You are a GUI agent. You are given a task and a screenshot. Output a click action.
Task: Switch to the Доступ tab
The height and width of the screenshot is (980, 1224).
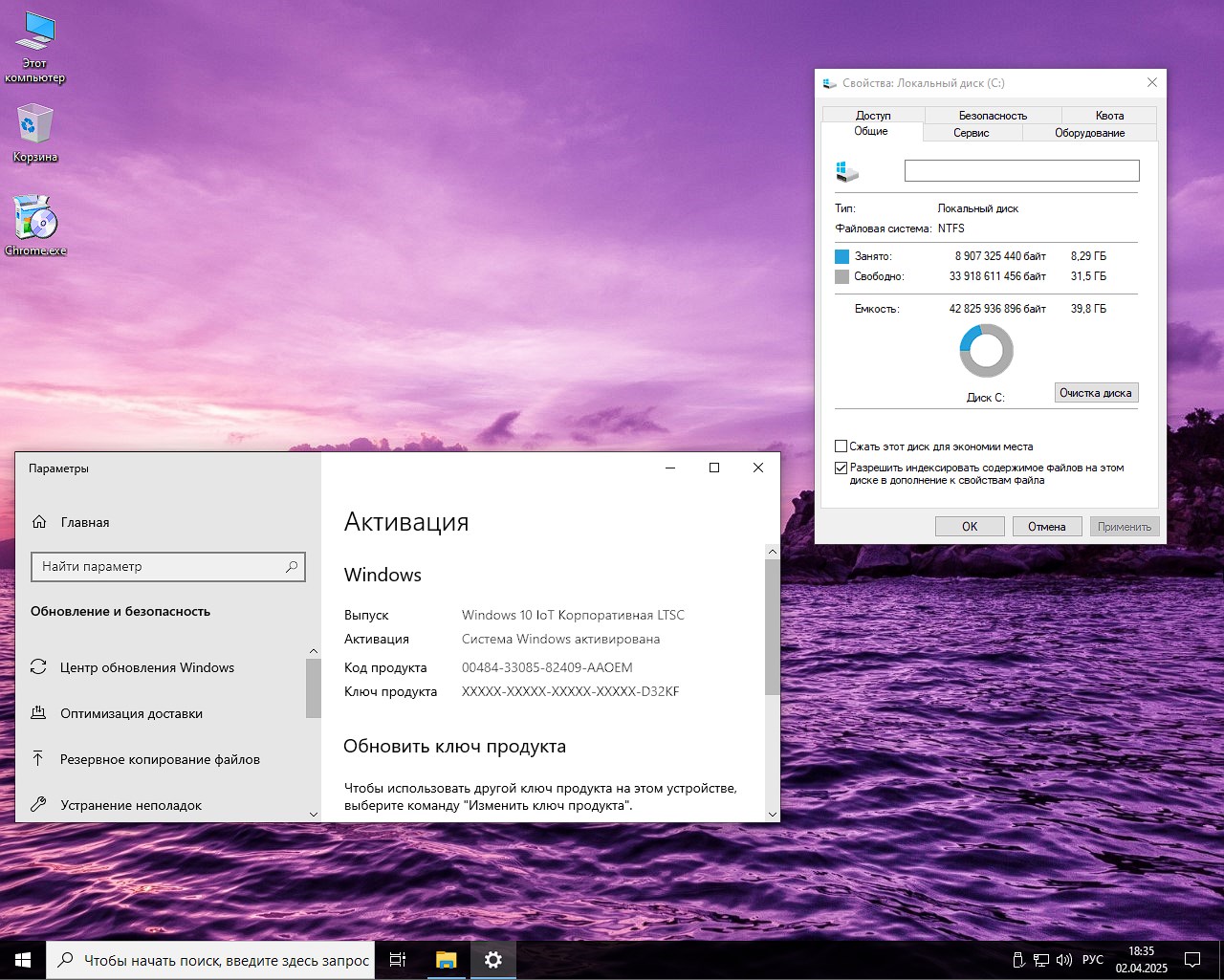[873, 115]
